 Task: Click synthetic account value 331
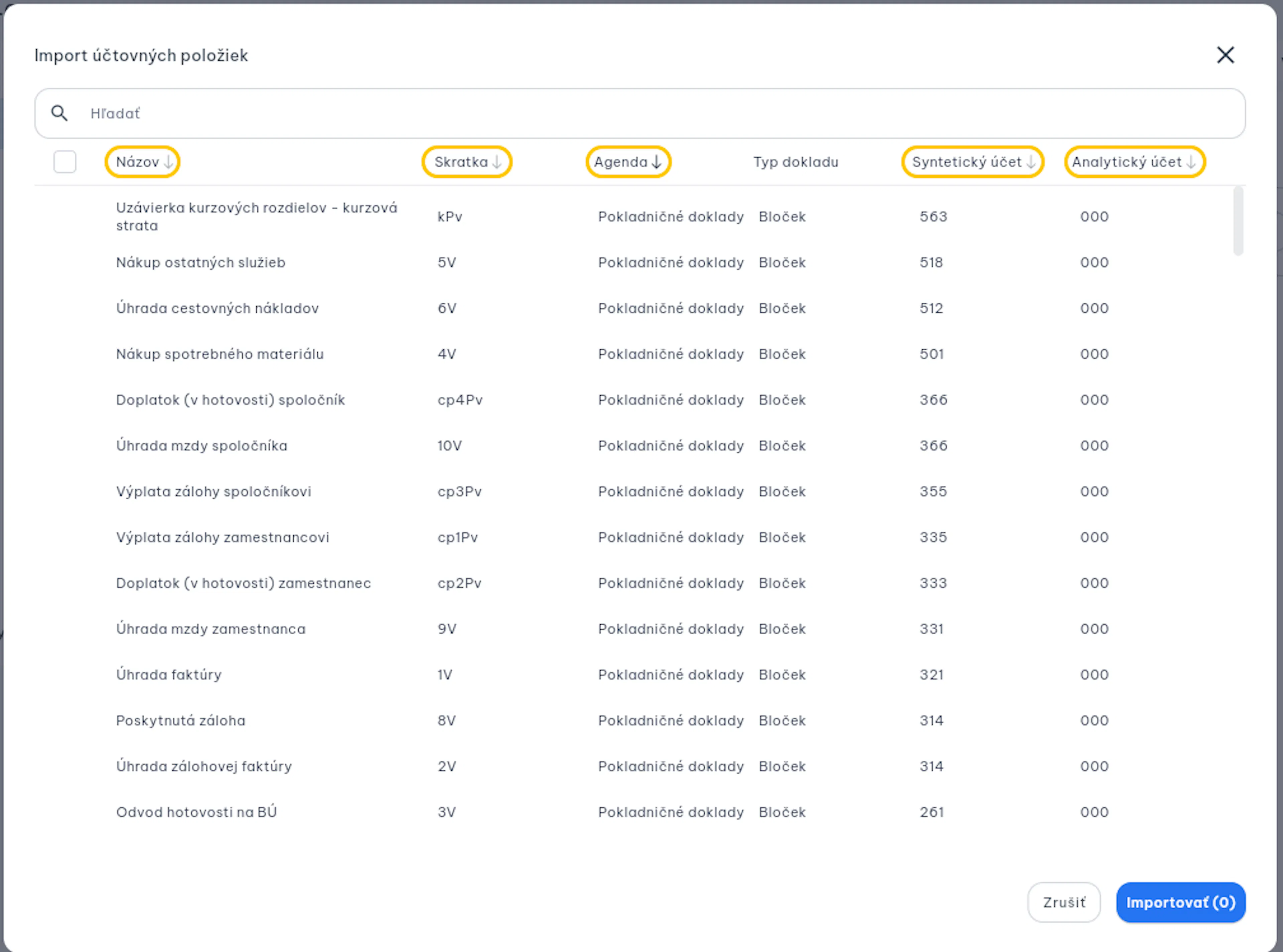pyautogui.click(x=932, y=629)
